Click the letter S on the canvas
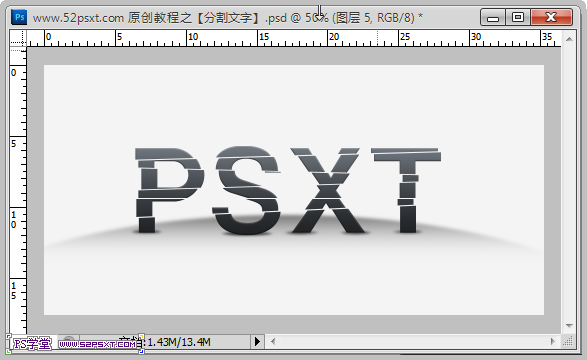587x360 pixels. coord(246,190)
